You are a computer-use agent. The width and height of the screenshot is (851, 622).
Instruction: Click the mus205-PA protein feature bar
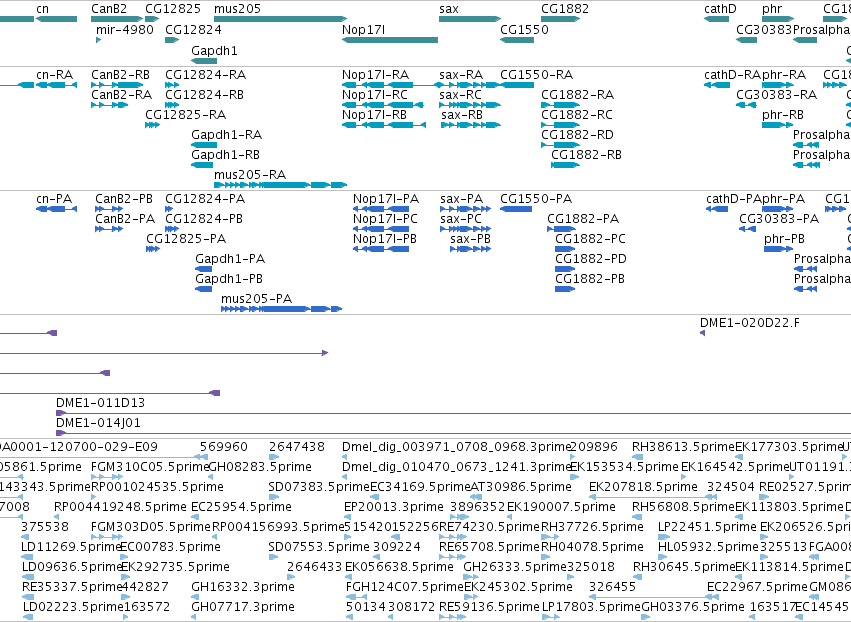click(282, 309)
